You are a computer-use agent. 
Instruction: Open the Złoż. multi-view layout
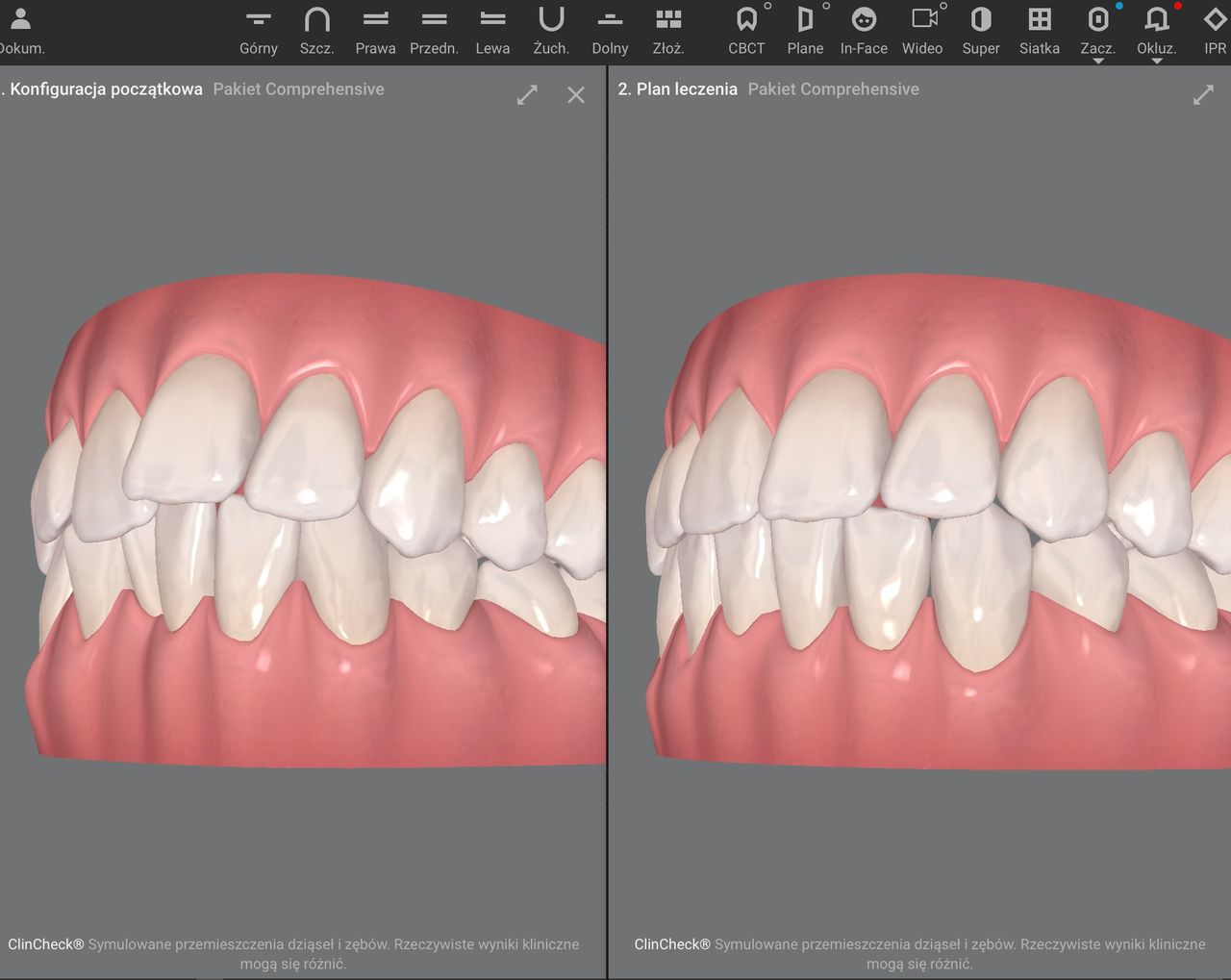[668, 30]
